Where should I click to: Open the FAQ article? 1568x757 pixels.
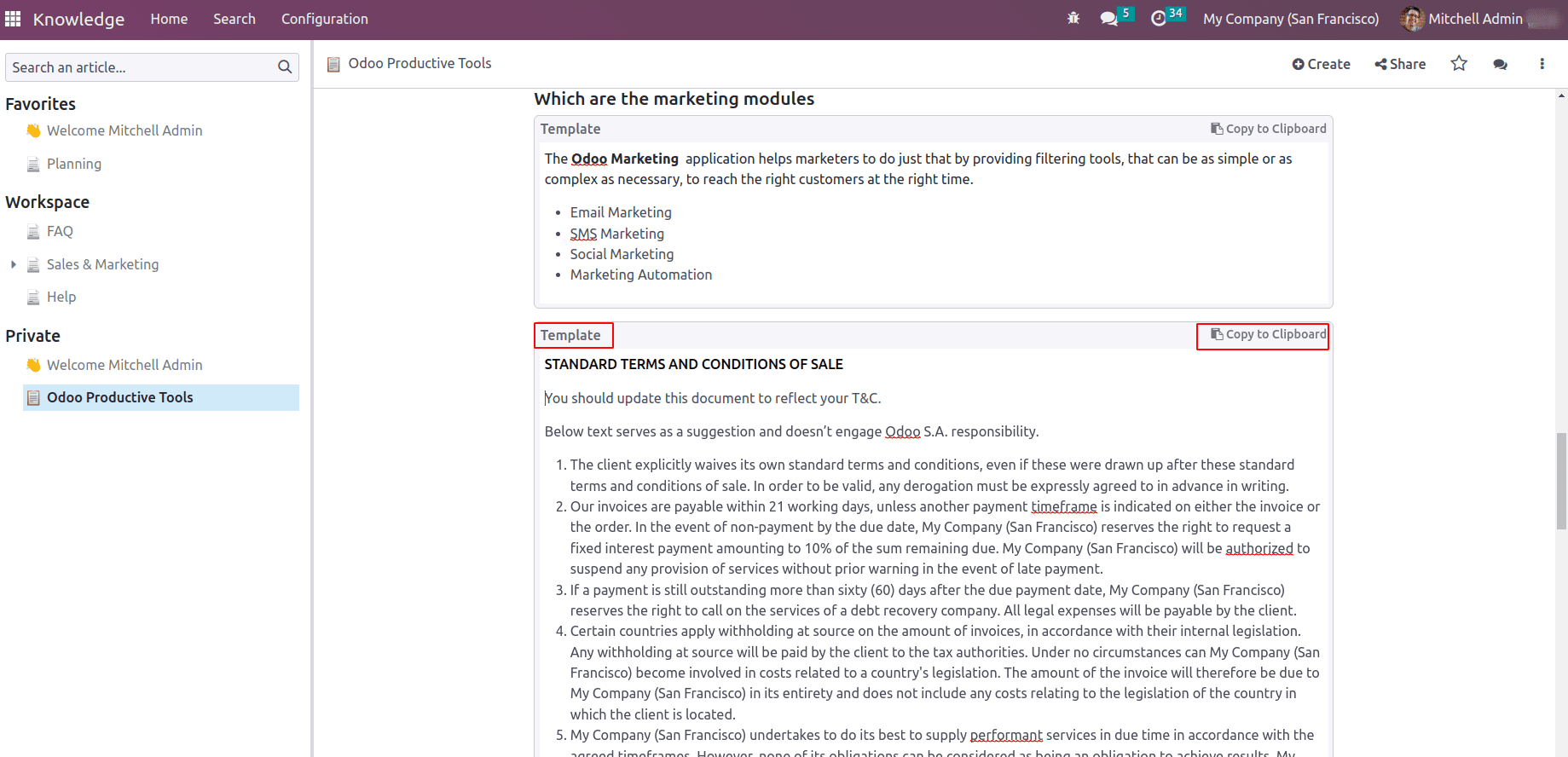(x=60, y=231)
